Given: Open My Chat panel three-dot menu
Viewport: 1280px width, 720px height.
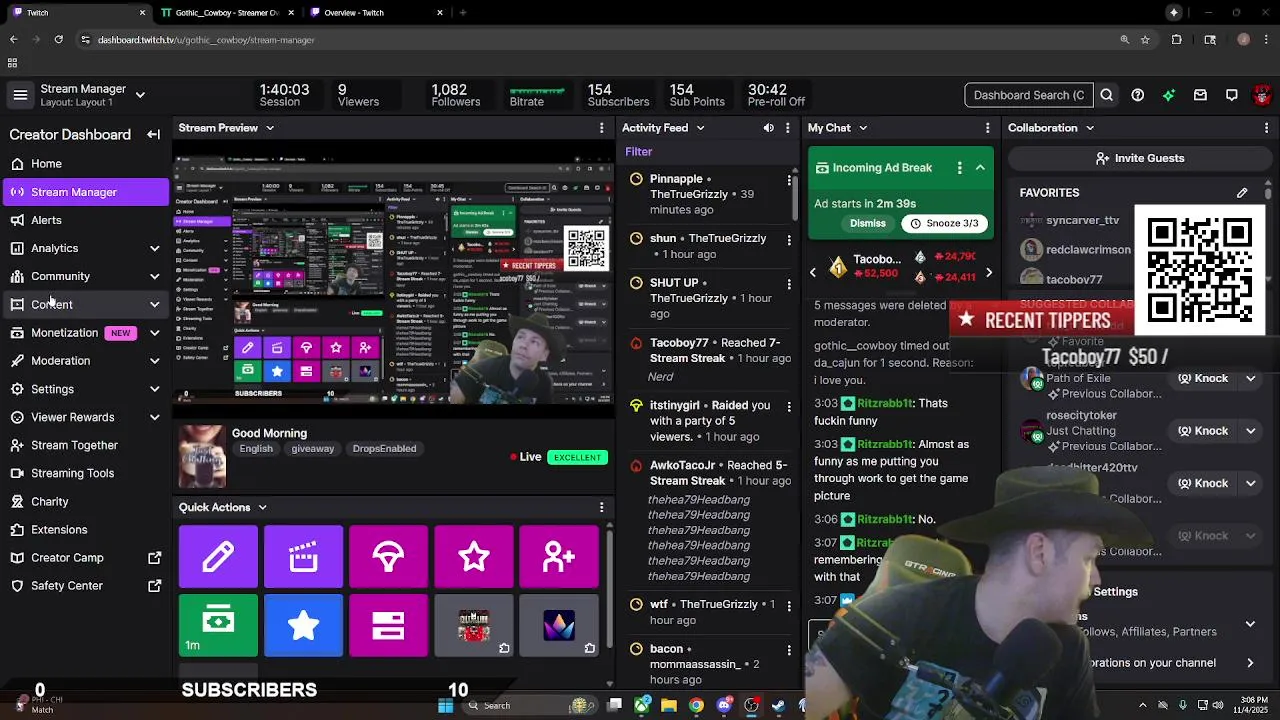Looking at the screenshot, I should pyautogui.click(x=987, y=128).
